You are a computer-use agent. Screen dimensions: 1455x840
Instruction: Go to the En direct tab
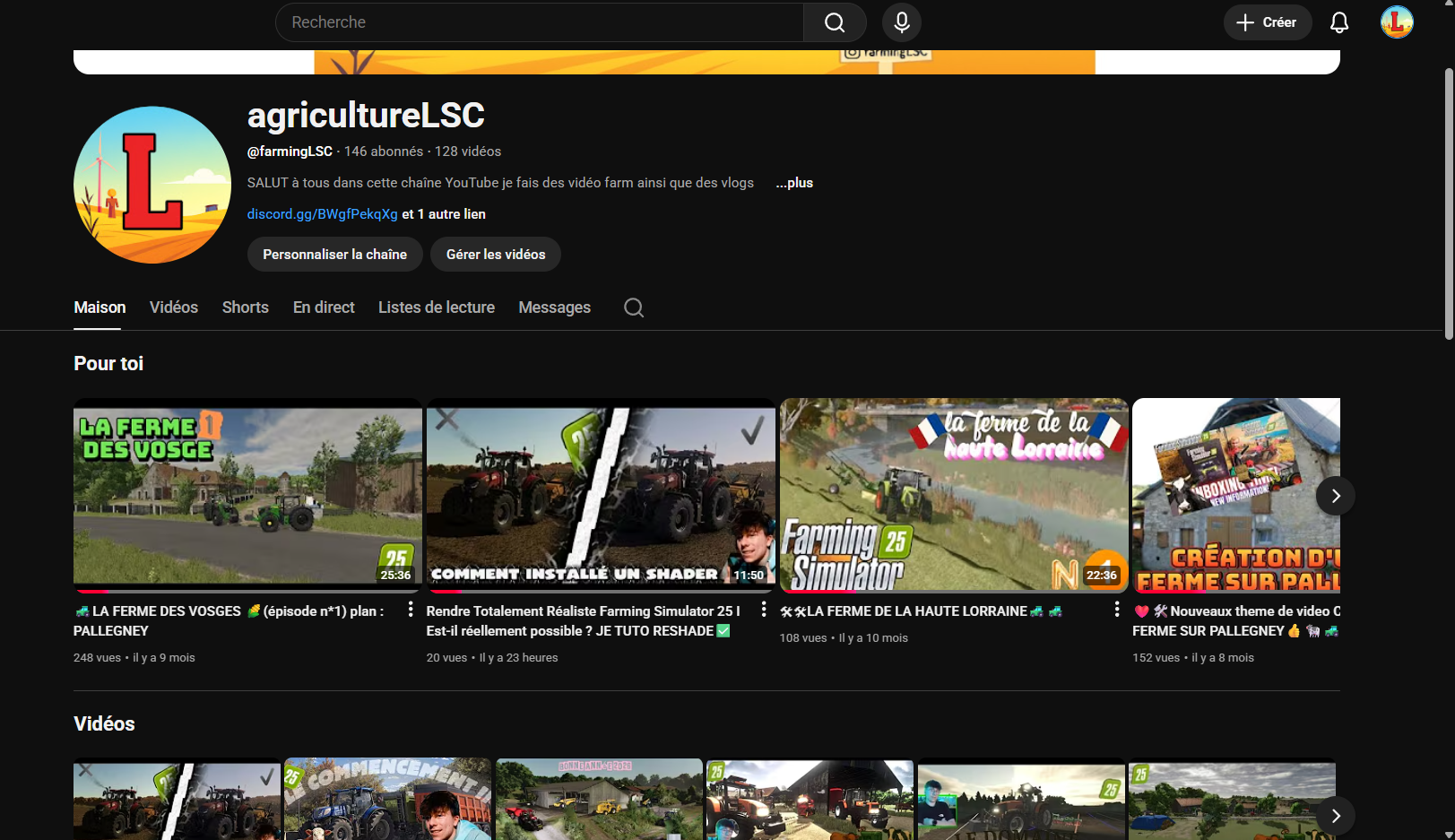click(324, 307)
